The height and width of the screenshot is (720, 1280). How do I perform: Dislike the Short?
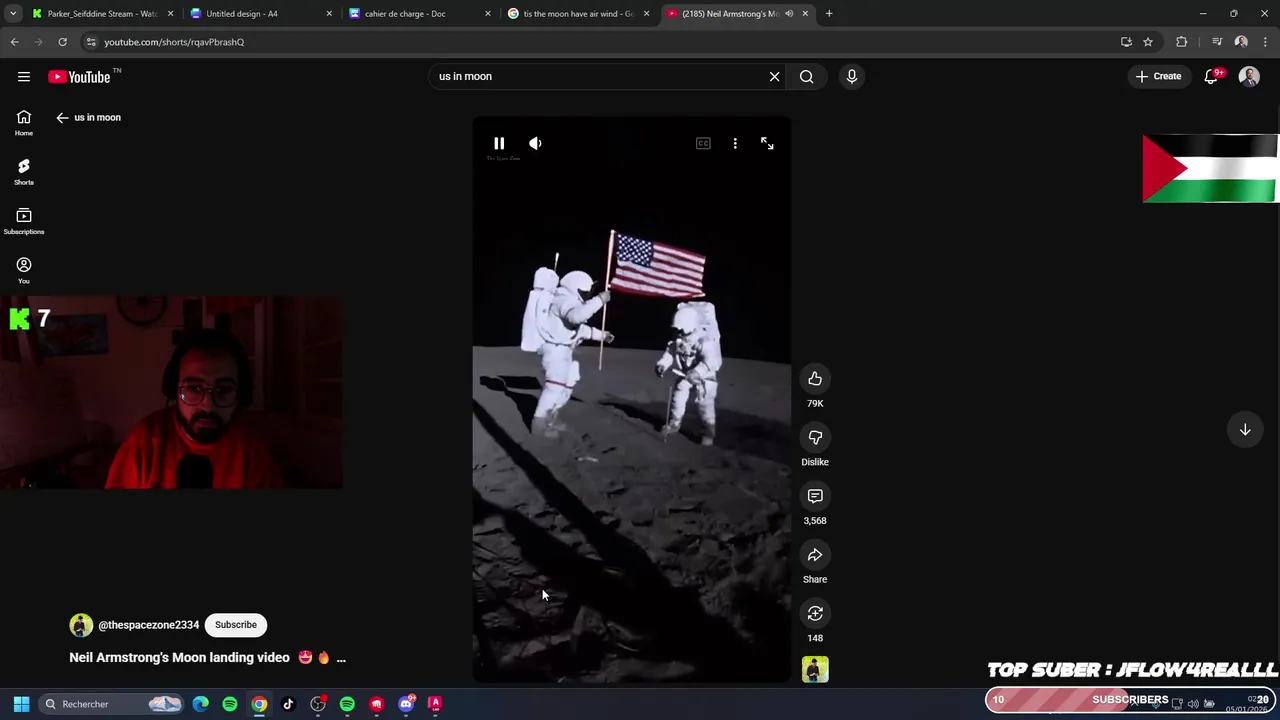tap(815, 437)
